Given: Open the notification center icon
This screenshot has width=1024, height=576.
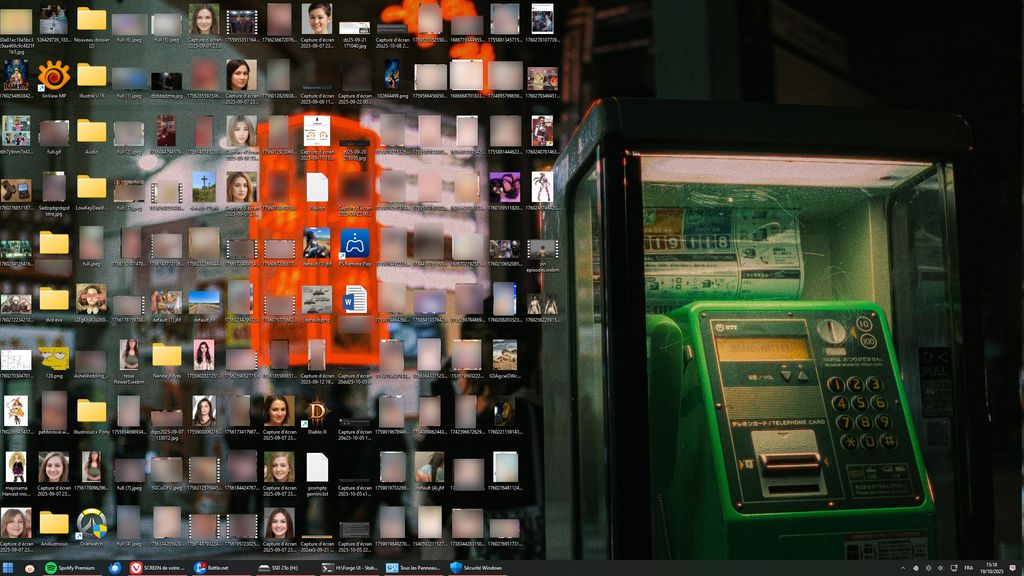Looking at the screenshot, I should tap(1012, 568).
